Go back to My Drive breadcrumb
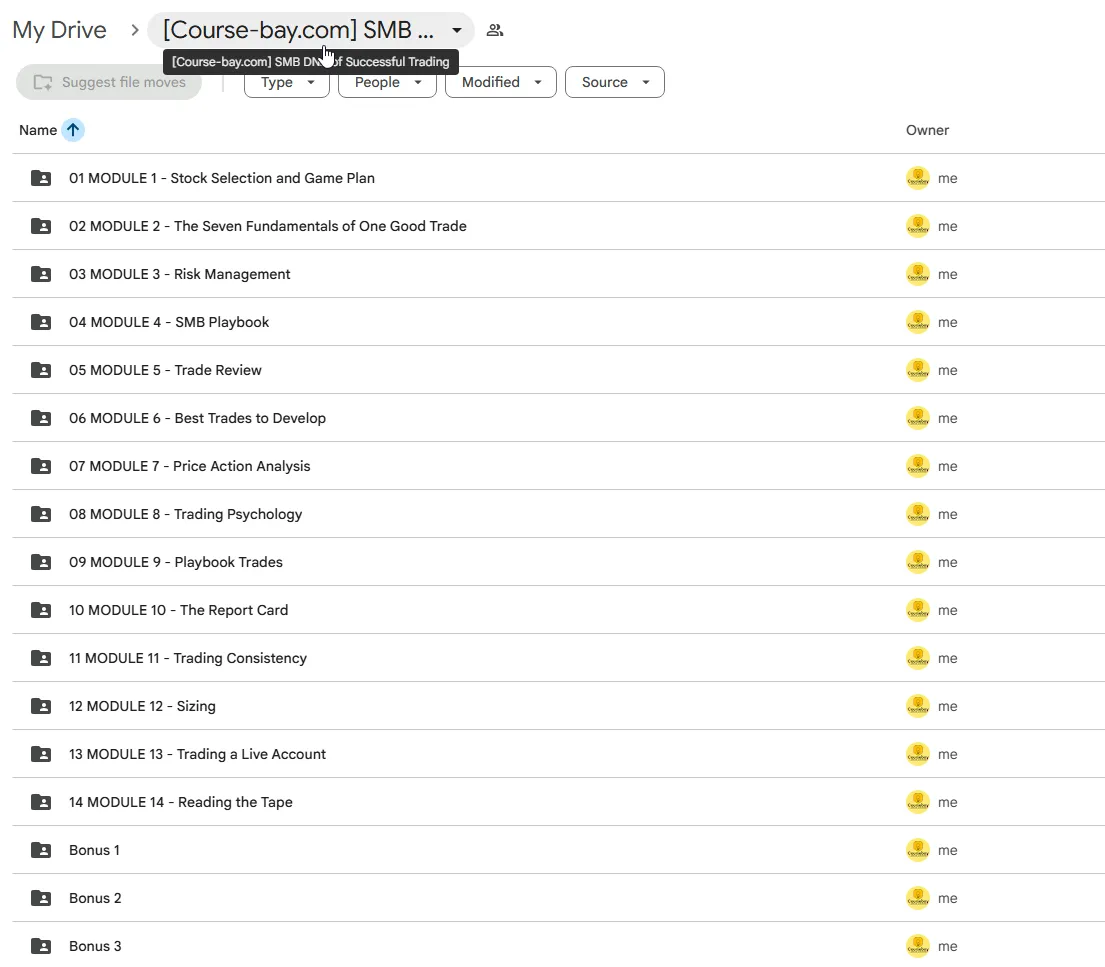 pos(59,30)
